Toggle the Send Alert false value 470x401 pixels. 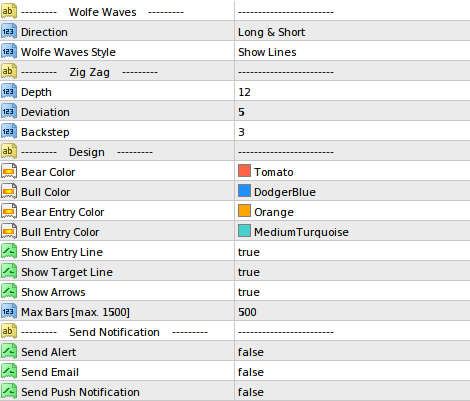[251, 352]
